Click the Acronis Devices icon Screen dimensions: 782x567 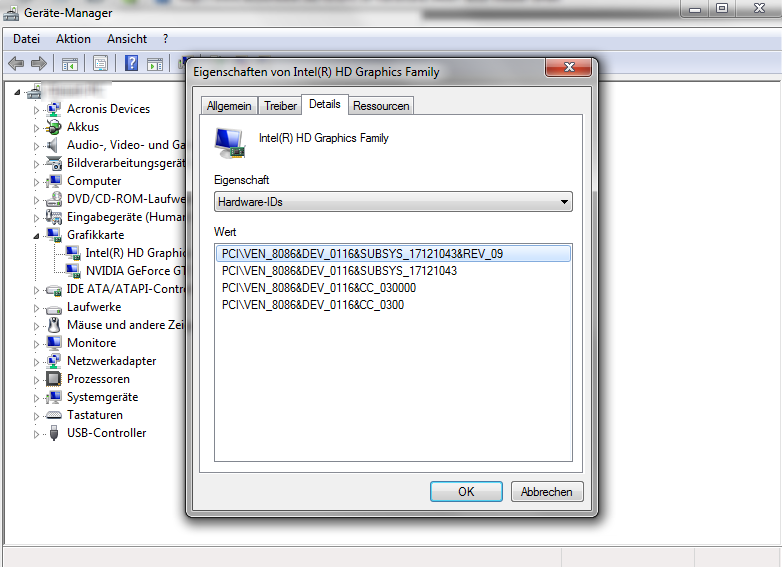point(54,109)
